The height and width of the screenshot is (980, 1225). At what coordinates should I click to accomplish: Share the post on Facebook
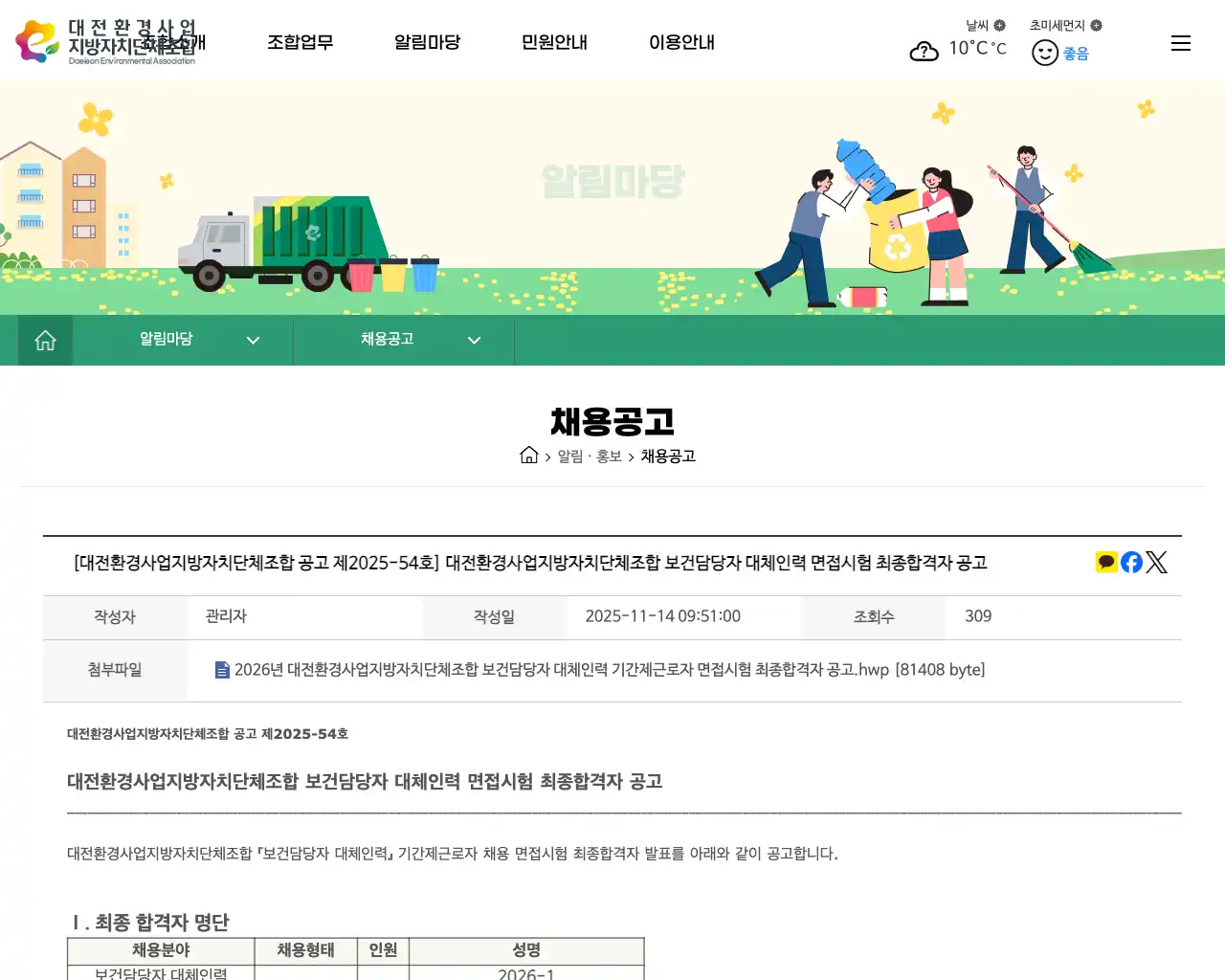coord(1131,562)
